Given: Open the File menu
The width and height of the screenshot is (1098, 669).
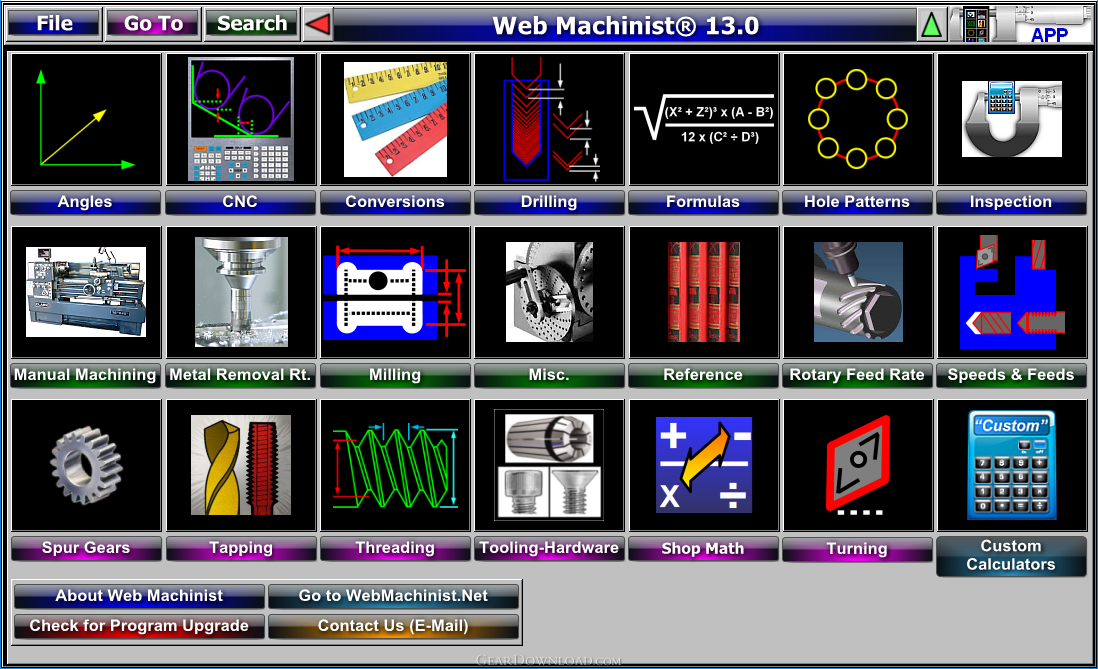Looking at the screenshot, I should [x=55, y=24].
